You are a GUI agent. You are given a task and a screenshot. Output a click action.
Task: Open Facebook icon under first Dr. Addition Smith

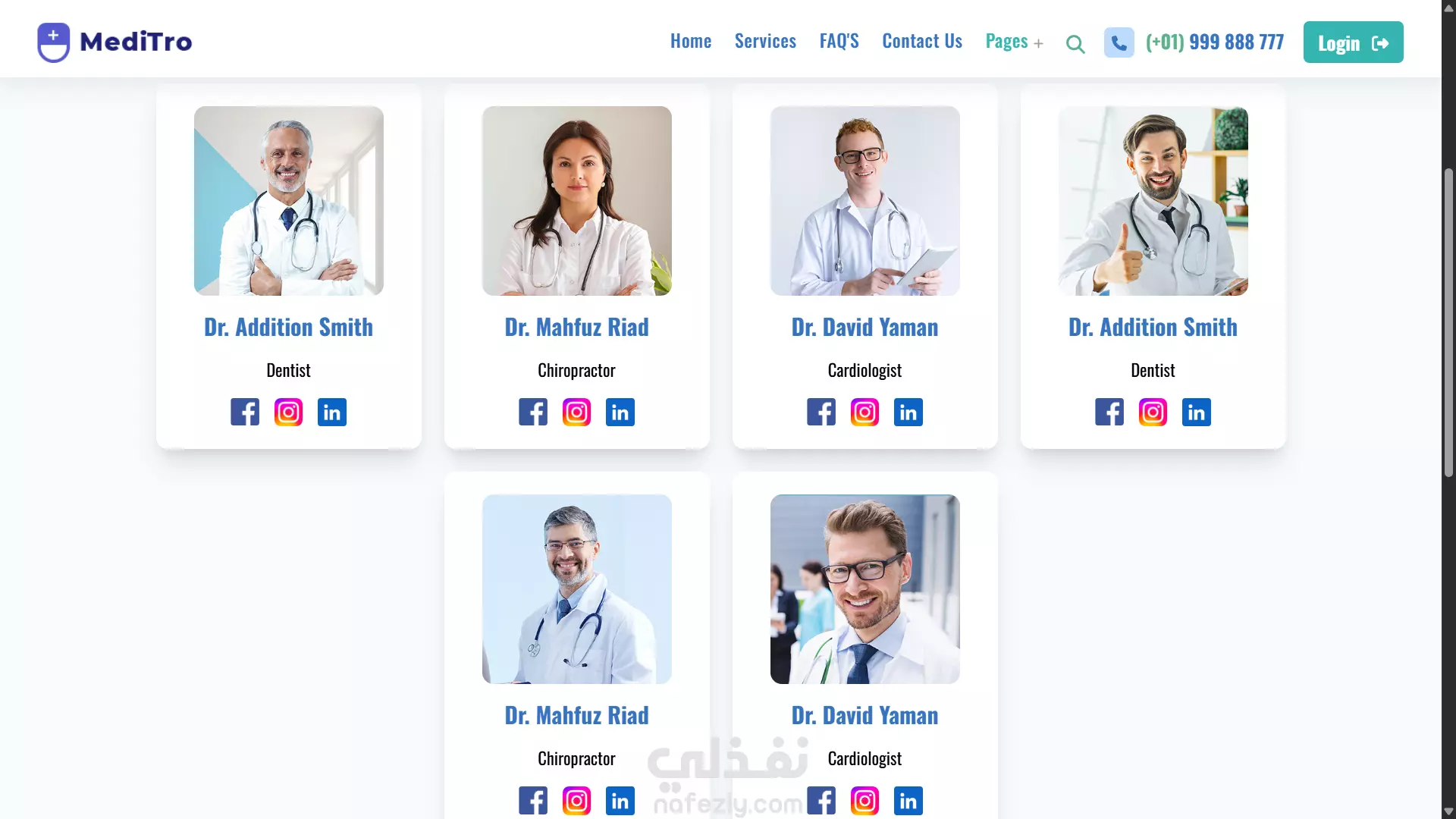point(245,412)
